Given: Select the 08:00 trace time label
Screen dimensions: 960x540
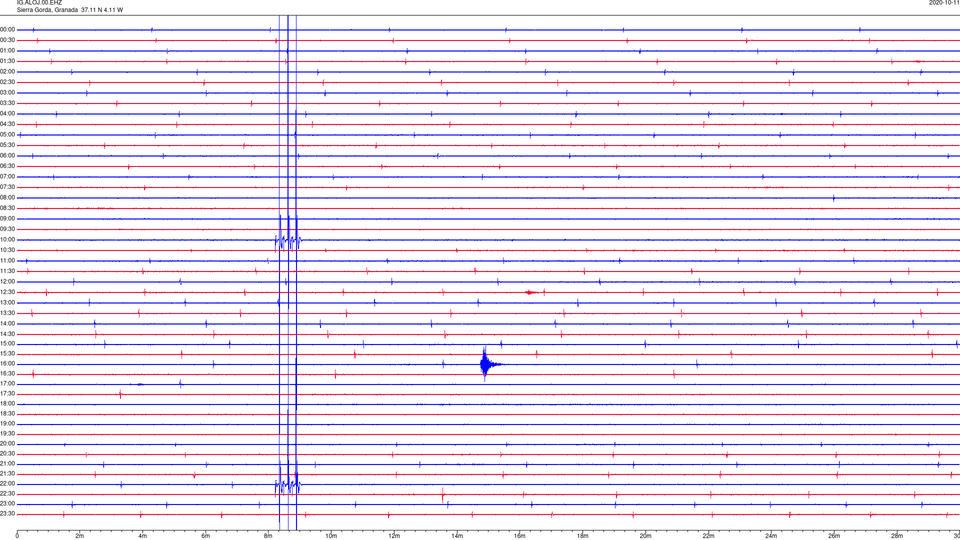Looking at the screenshot, I should click(7, 198).
